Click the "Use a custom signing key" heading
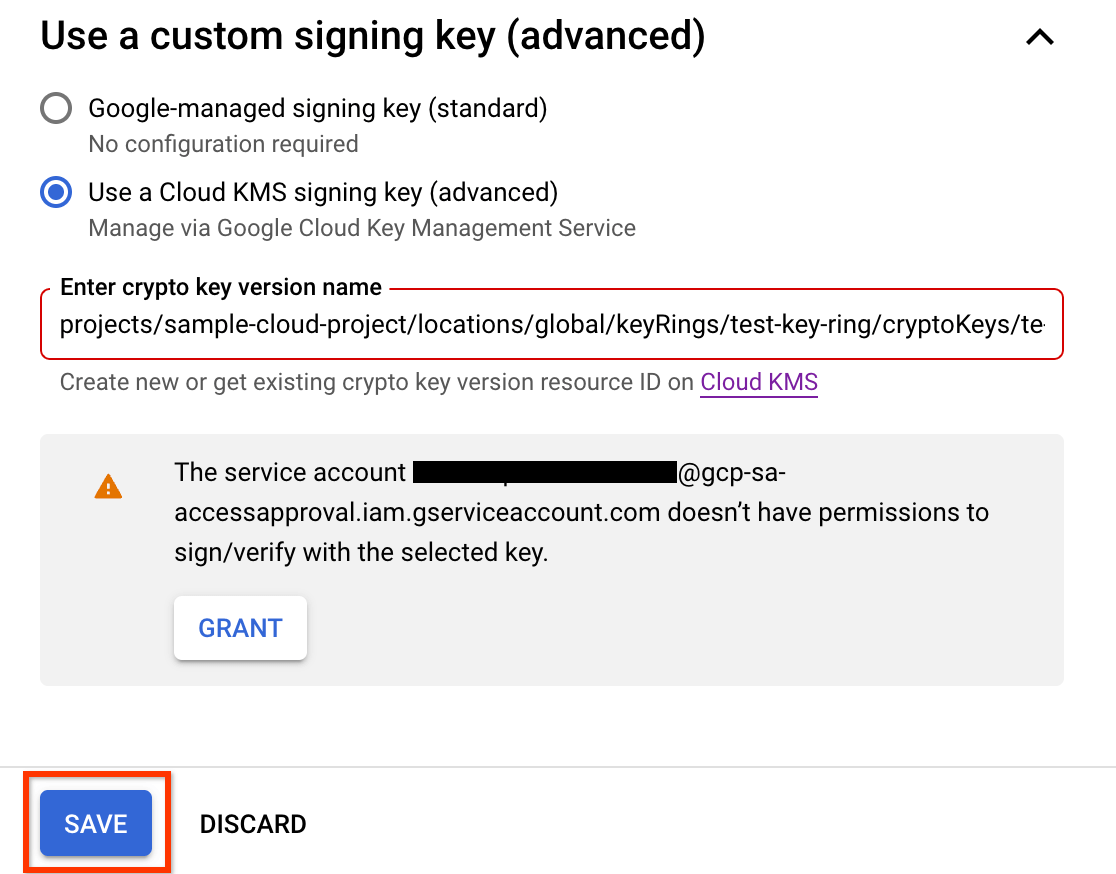 [373, 37]
